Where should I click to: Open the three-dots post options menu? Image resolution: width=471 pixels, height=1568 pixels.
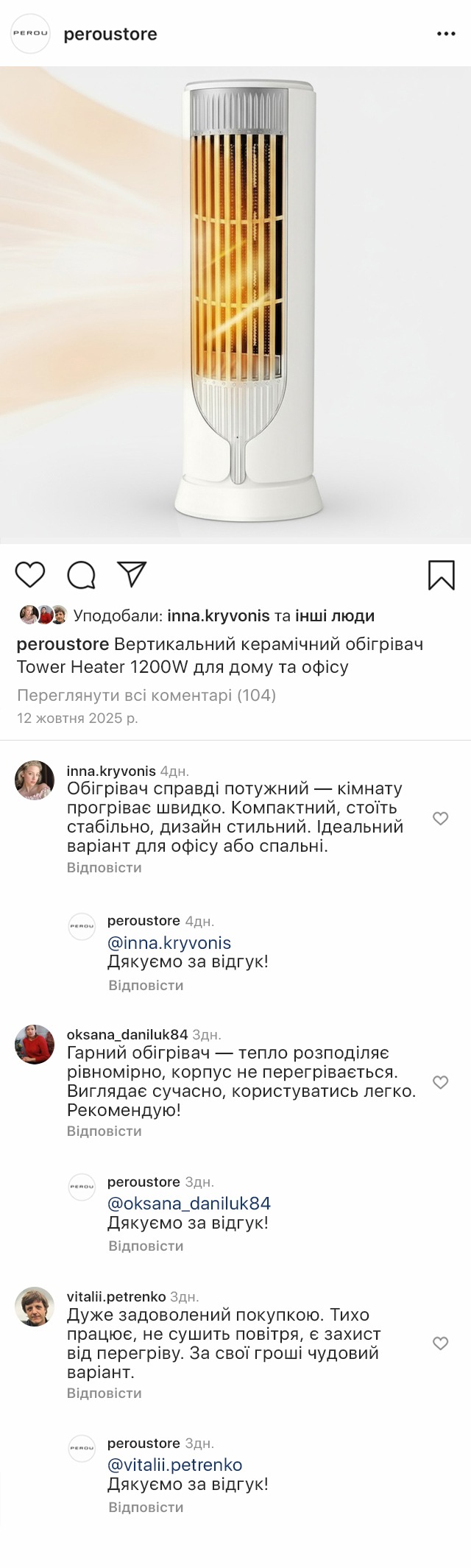pos(446,34)
